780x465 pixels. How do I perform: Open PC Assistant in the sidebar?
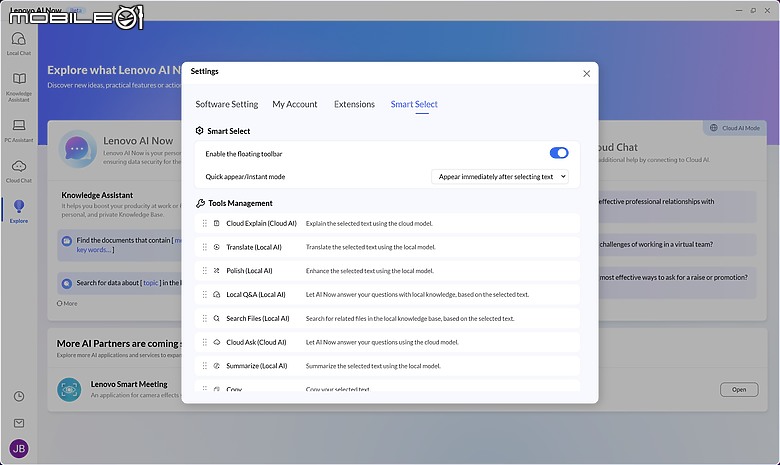(x=19, y=131)
